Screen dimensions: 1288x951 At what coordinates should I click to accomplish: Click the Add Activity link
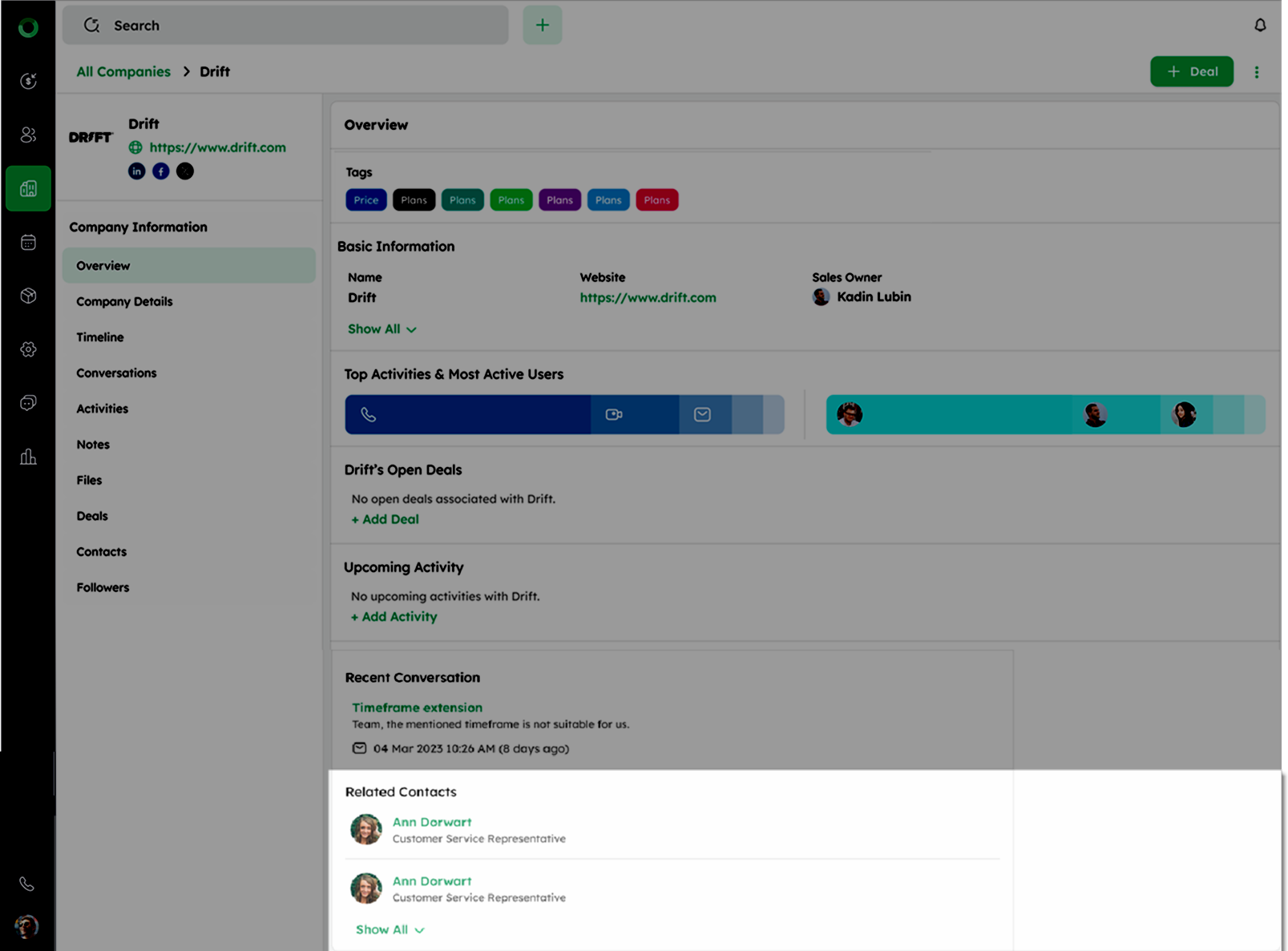tap(394, 617)
